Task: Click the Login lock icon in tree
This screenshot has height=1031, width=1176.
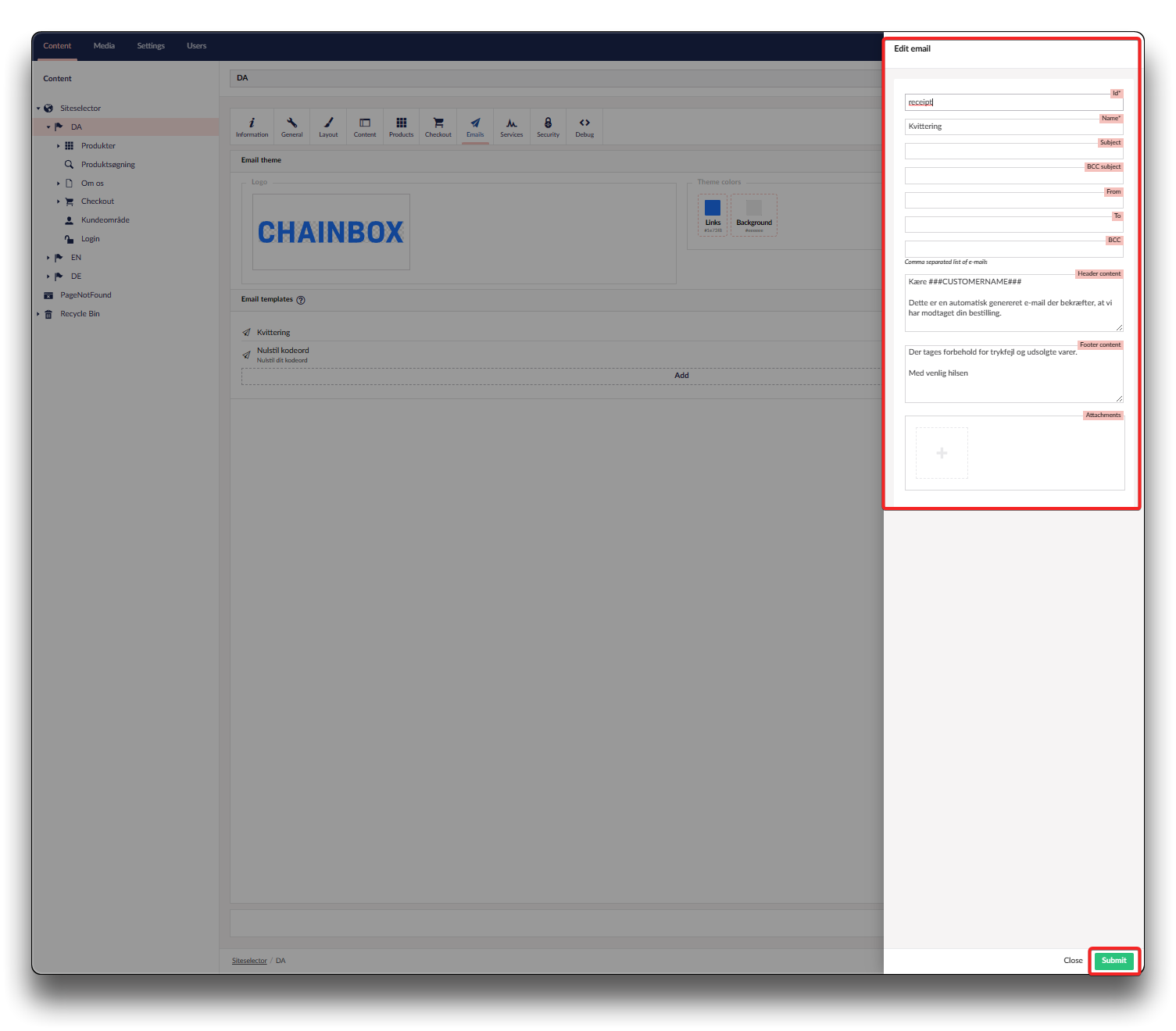Action: (x=69, y=239)
